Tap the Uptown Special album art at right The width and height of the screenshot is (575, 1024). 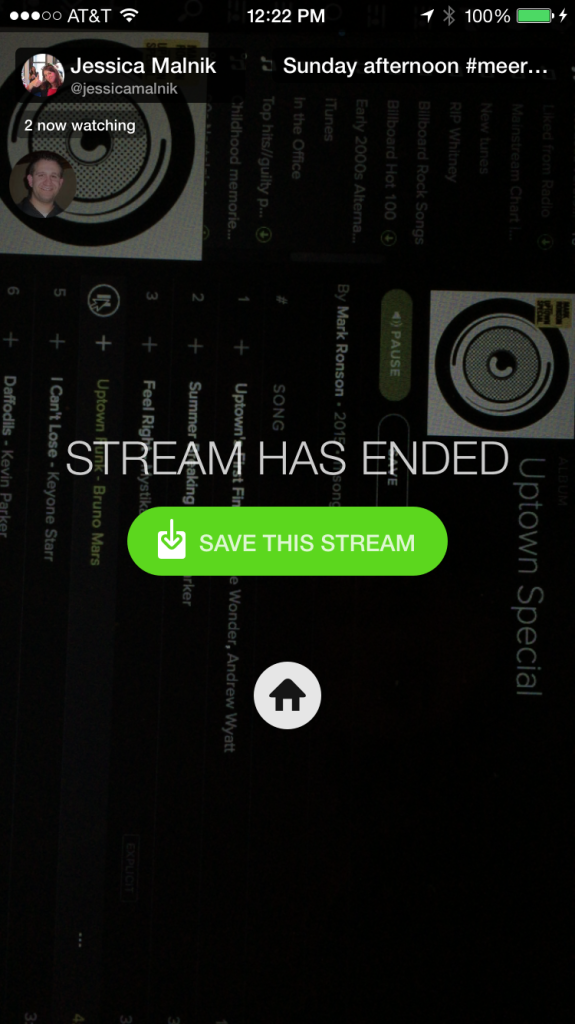point(500,364)
